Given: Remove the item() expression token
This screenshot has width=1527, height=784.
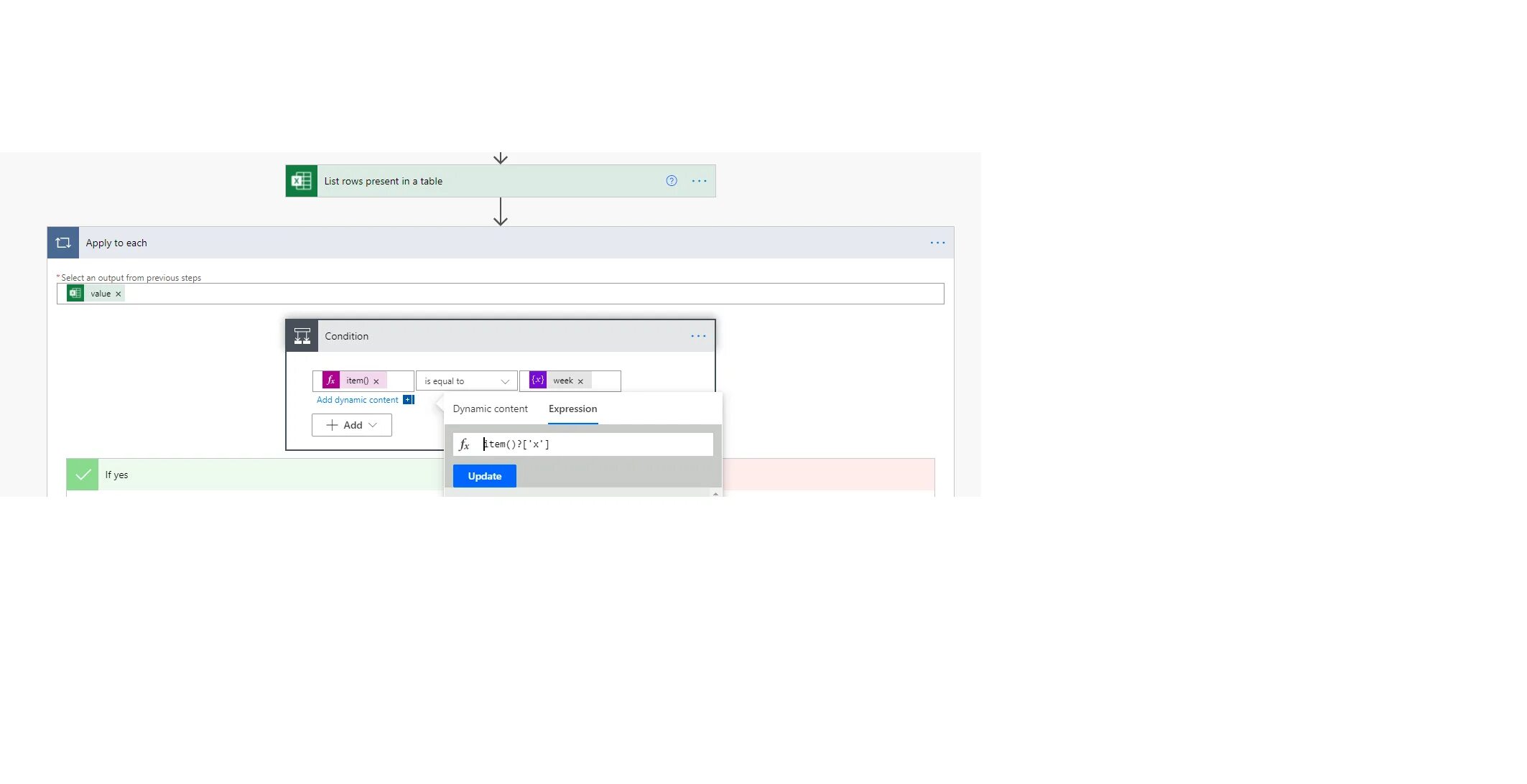Looking at the screenshot, I should [x=376, y=381].
